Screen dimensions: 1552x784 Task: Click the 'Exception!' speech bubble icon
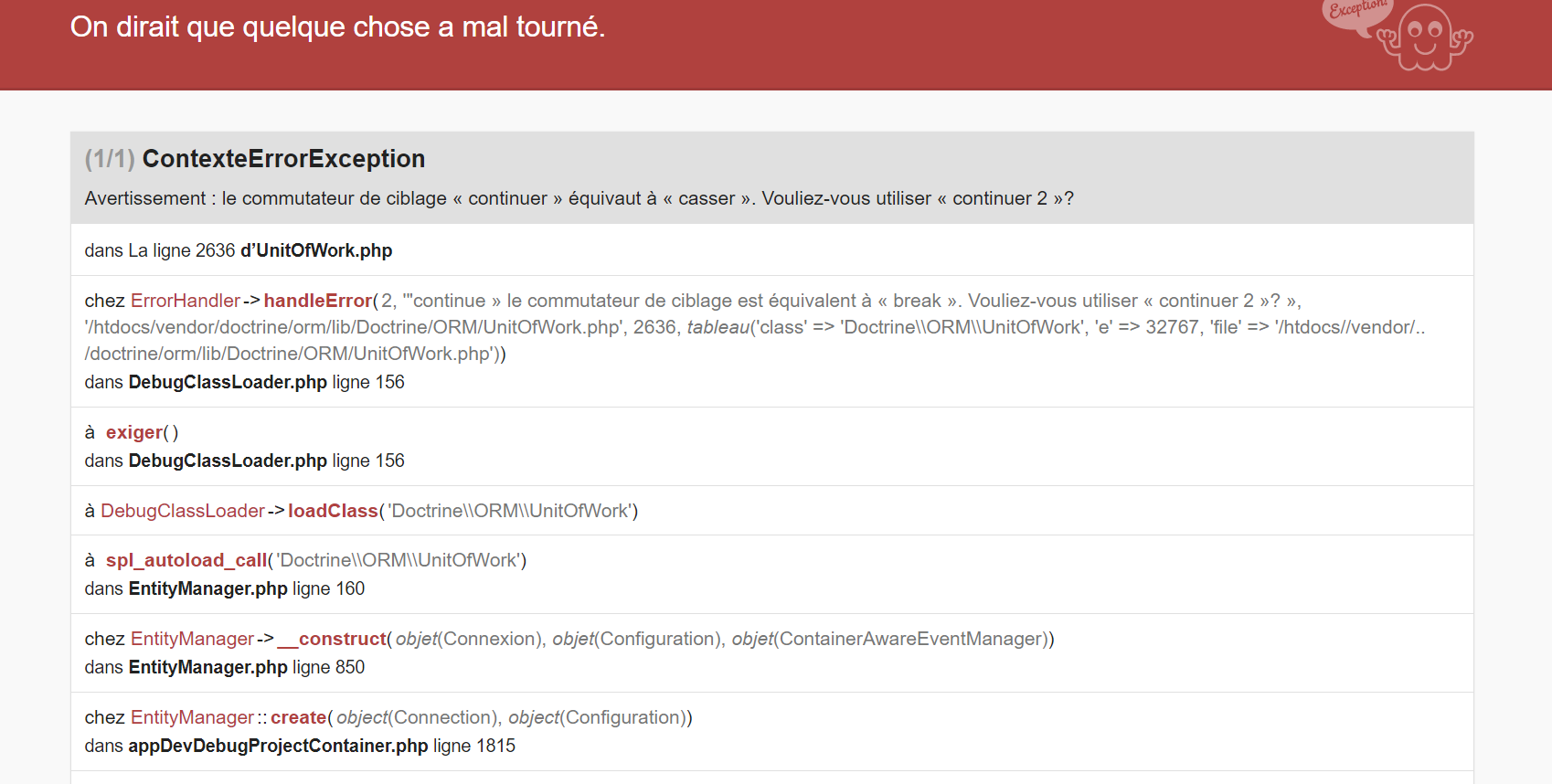point(1355,16)
